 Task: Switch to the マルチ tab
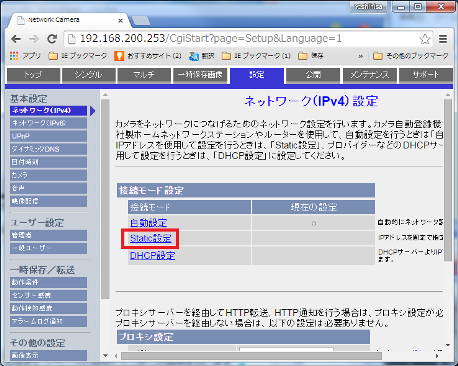pos(144,75)
